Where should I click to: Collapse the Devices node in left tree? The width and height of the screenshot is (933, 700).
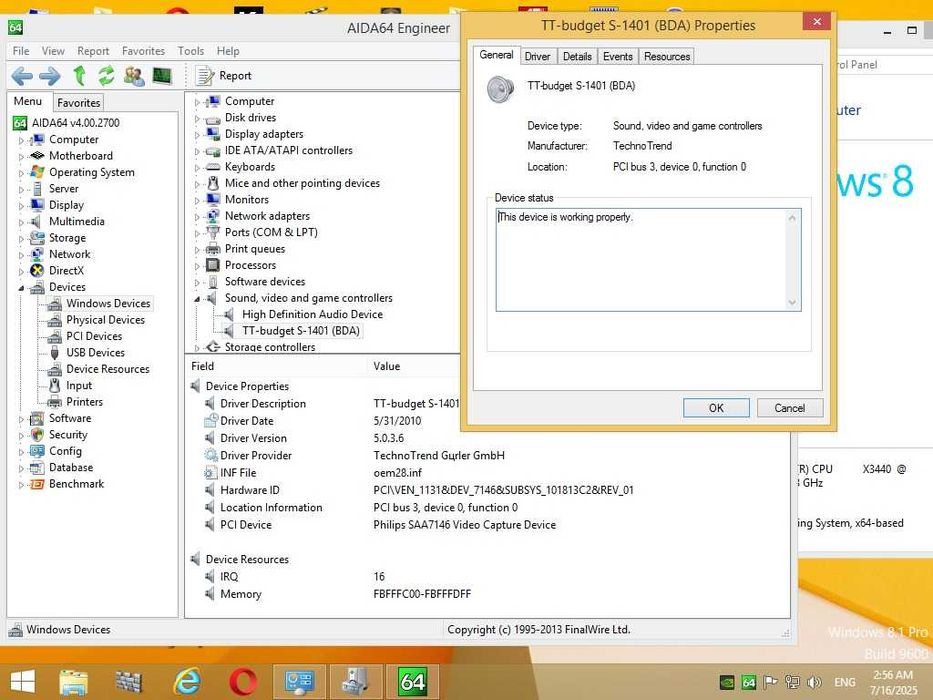pyautogui.click(x=21, y=288)
